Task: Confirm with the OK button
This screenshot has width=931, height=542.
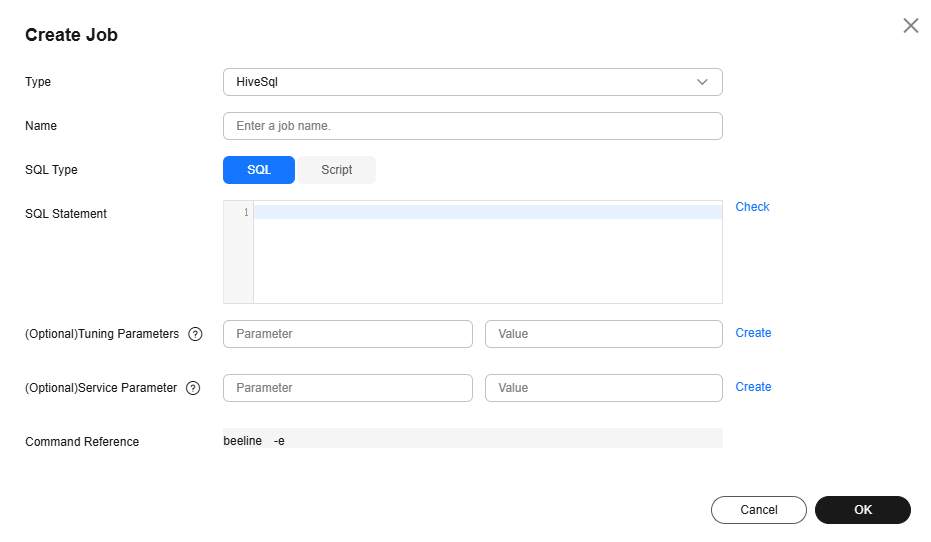Action: pyautogui.click(x=863, y=510)
